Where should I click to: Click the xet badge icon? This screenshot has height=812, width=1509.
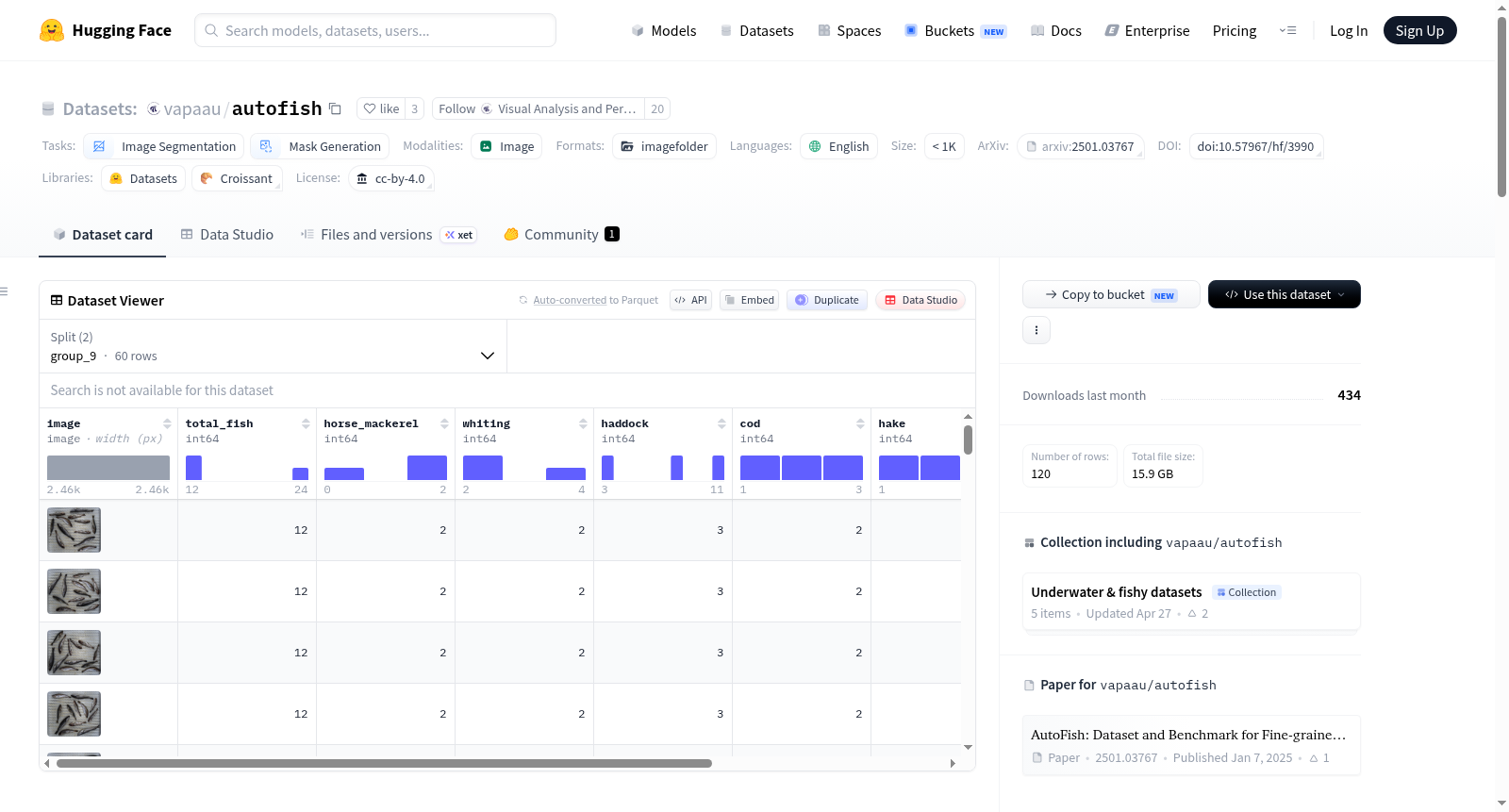pos(459,235)
